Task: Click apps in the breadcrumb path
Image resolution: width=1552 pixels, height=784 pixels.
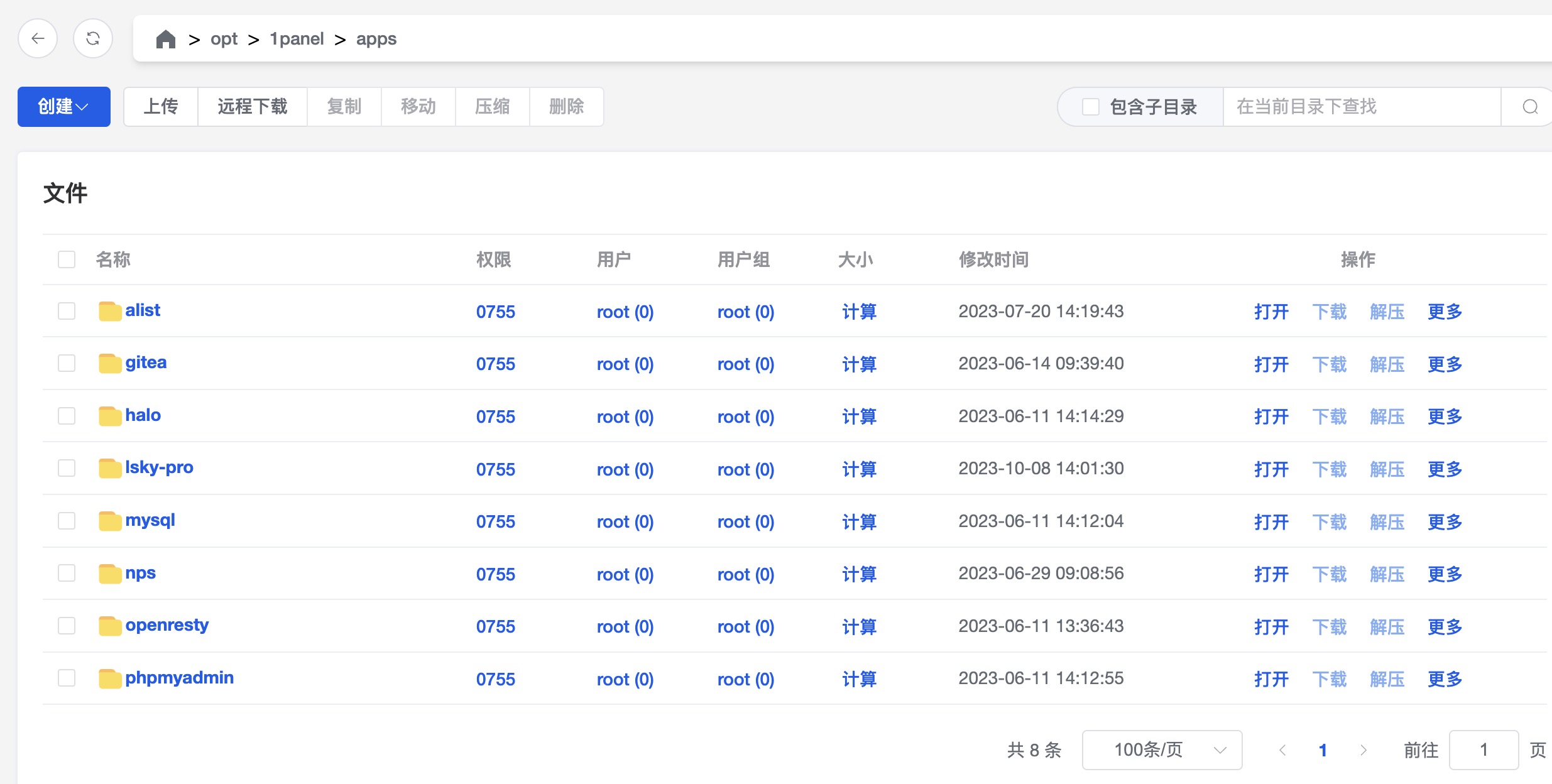Action: tap(376, 39)
